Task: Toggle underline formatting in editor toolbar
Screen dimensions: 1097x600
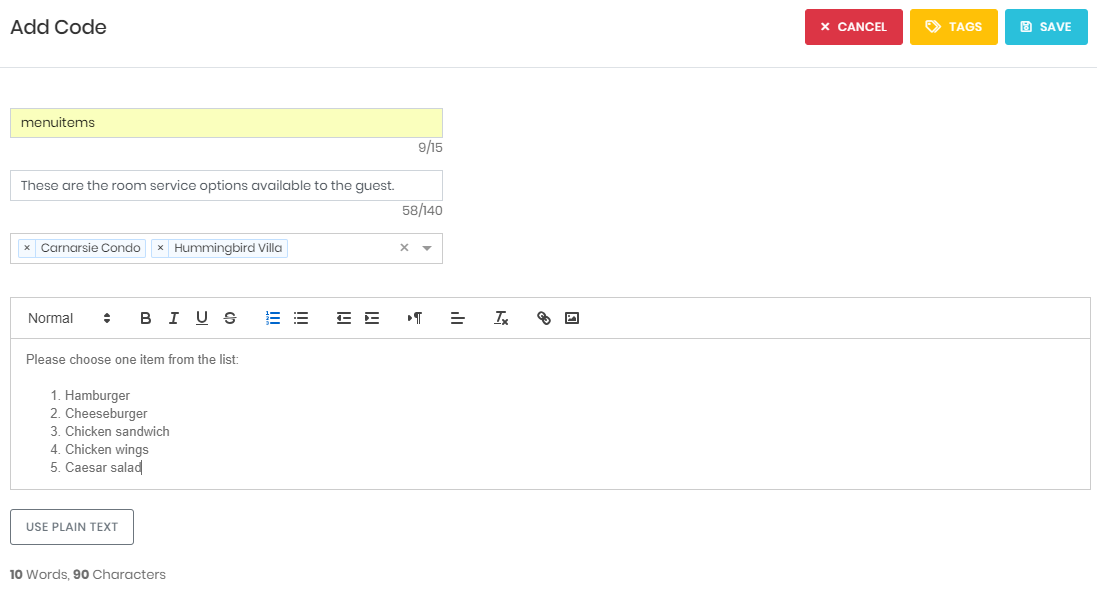Action: 201,318
